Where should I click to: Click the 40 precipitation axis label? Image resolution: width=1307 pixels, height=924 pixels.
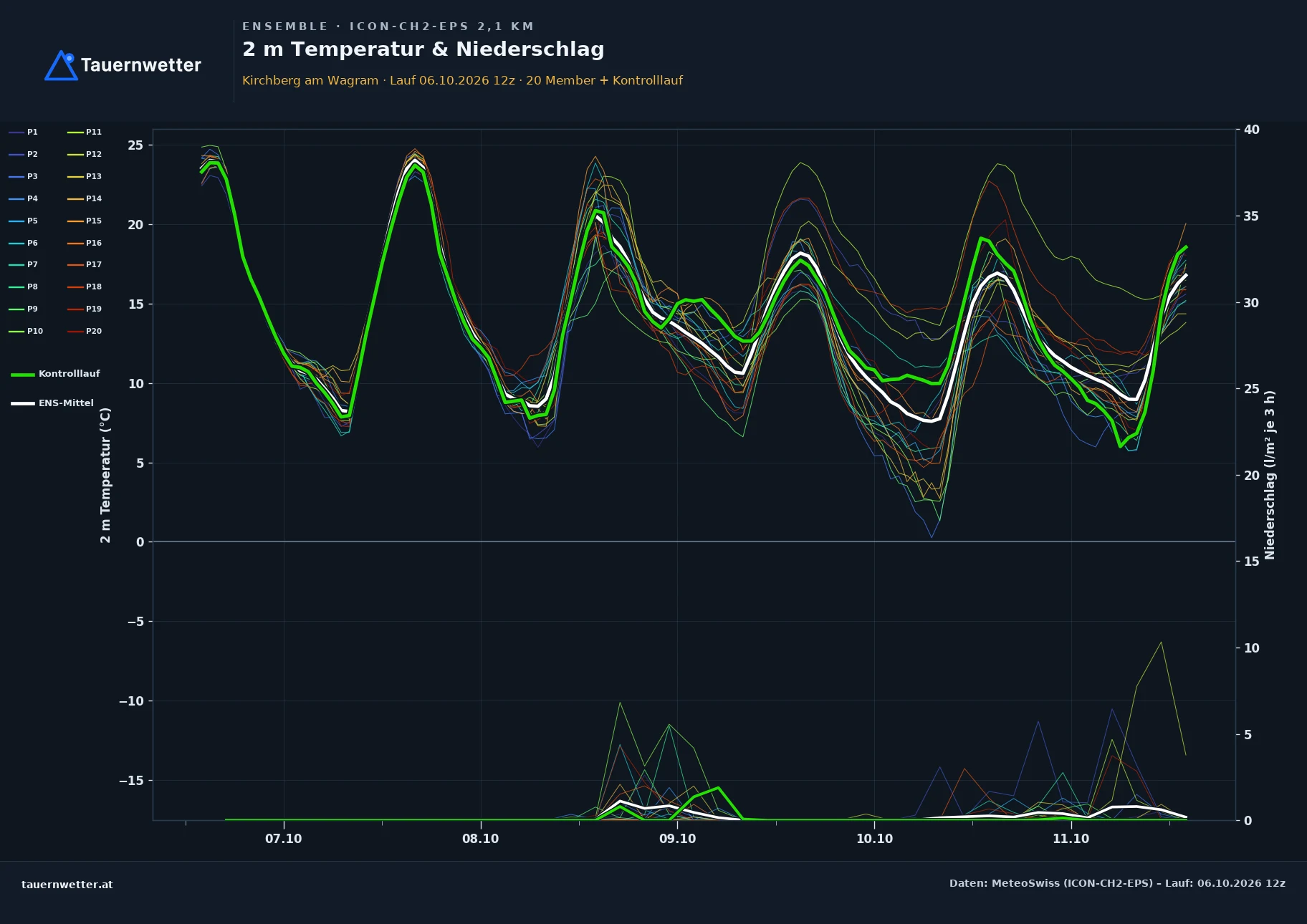coord(1252,130)
